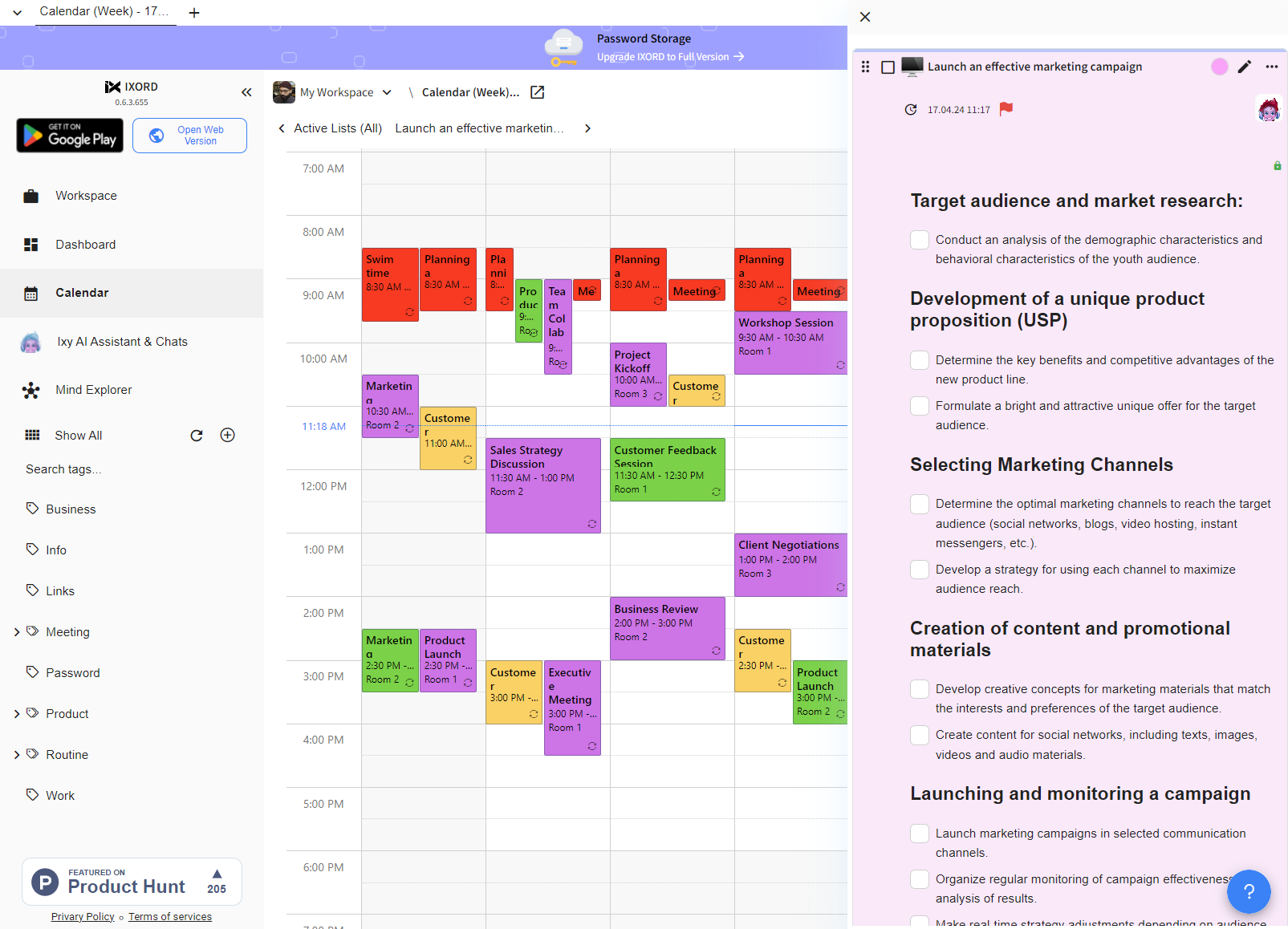Open the Client Negotiations event
Viewport: 1288px width, 929px height.
790,565
